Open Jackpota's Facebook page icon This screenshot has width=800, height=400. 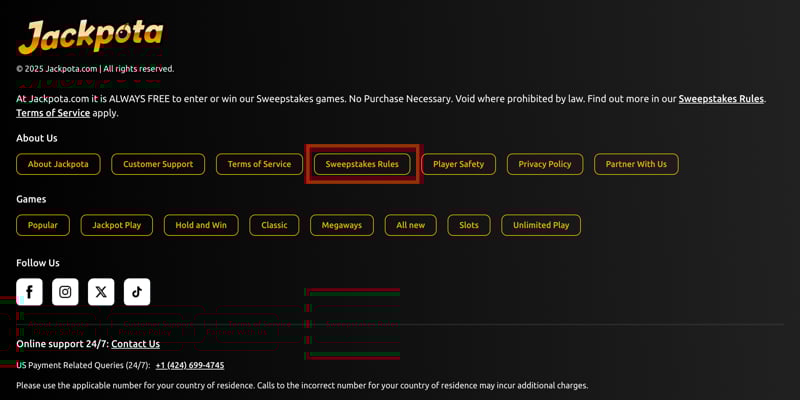pos(30,292)
